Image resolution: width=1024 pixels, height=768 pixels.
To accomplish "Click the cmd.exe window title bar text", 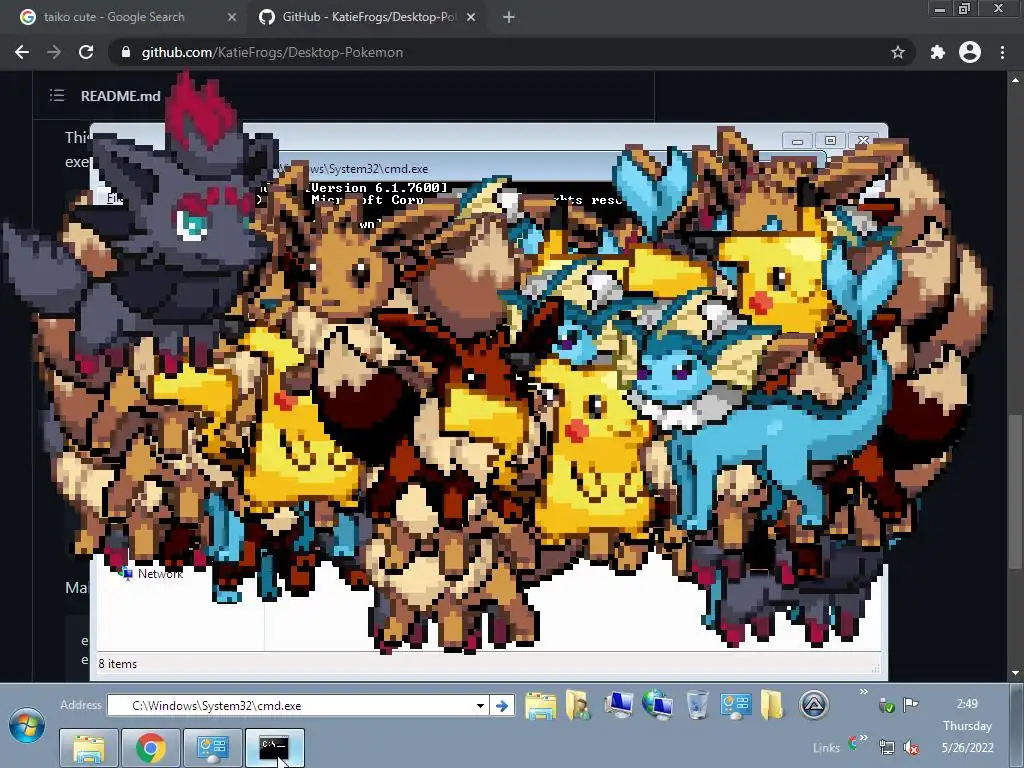I will point(367,168).
